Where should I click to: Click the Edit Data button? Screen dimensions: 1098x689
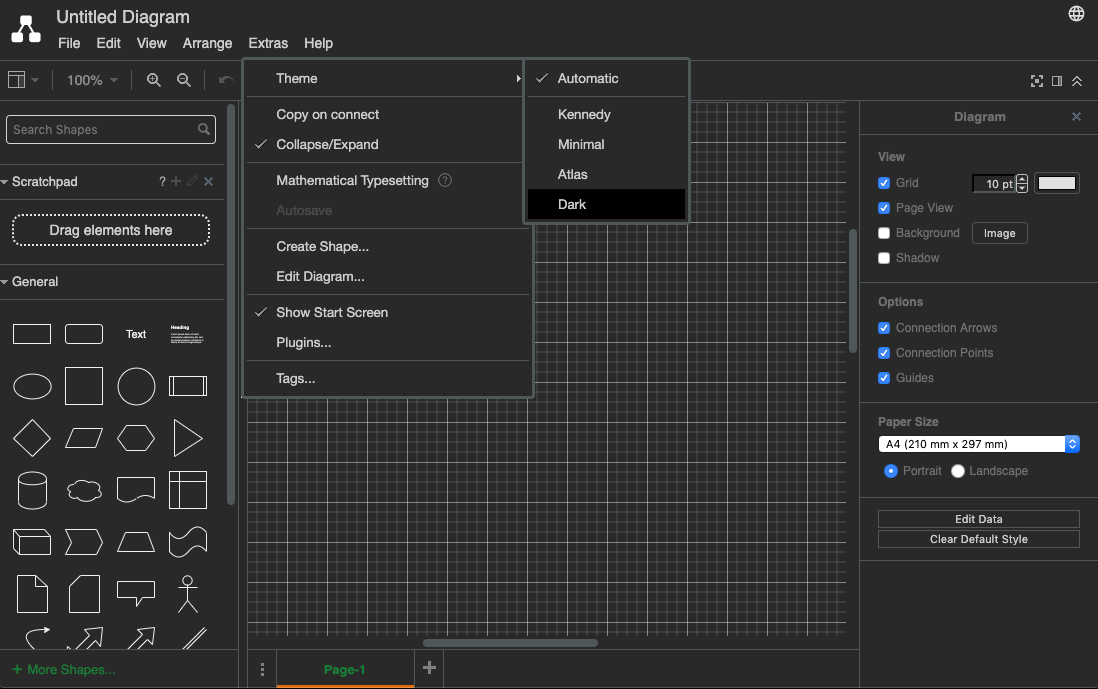click(979, 519)
